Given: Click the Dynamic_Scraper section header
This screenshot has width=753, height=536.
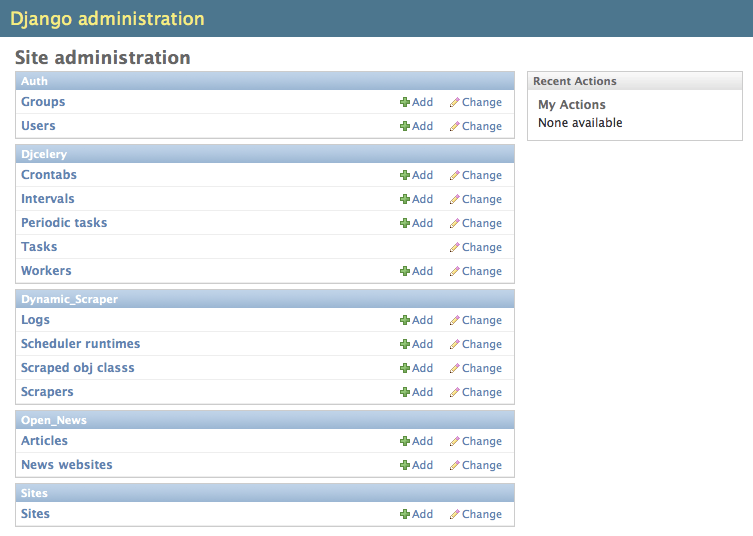Looking at the screenshot, I should (x=265, y=299).
